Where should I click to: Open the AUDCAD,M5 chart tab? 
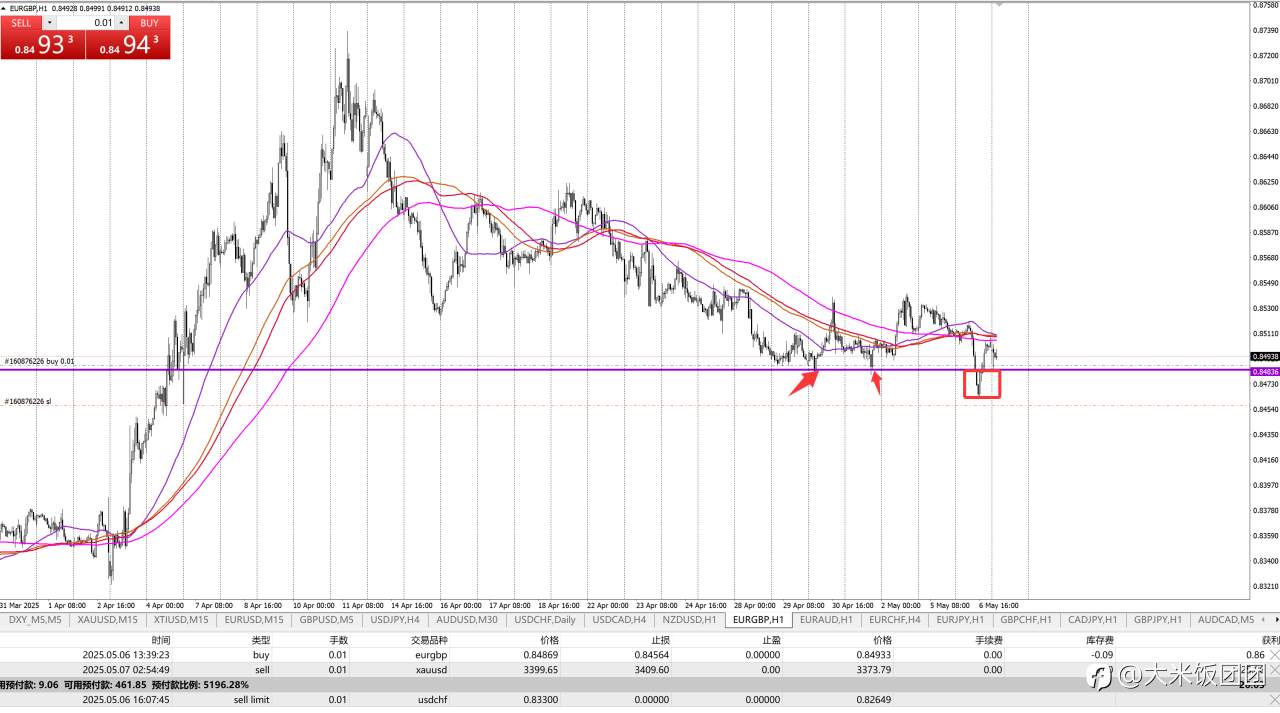pos(1225,620)
